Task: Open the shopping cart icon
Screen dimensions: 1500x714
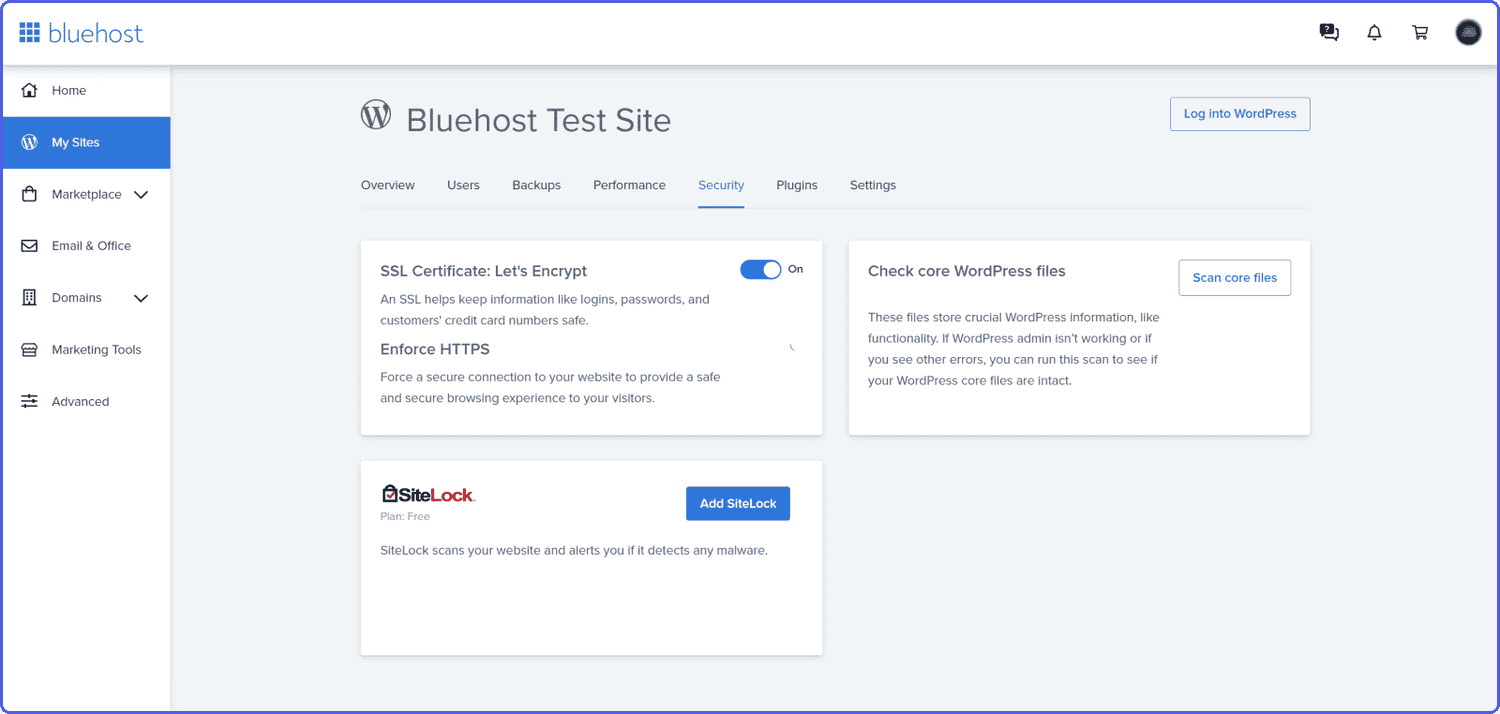Action: tap(1420, 32)
